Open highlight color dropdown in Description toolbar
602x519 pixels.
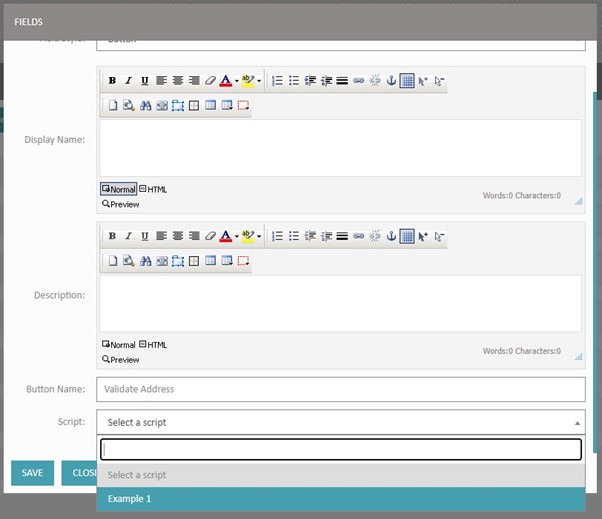(x=259, y=237)
